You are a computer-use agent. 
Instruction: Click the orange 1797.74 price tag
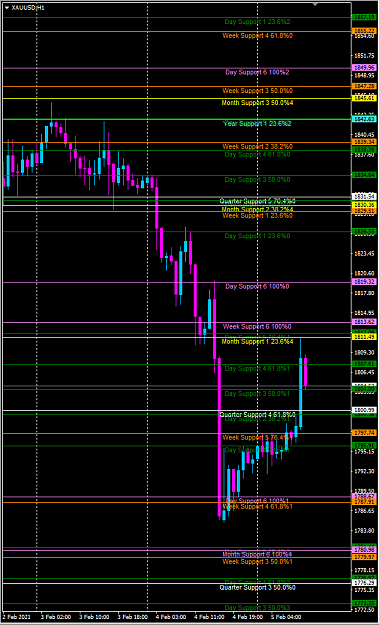click(363, 433)
